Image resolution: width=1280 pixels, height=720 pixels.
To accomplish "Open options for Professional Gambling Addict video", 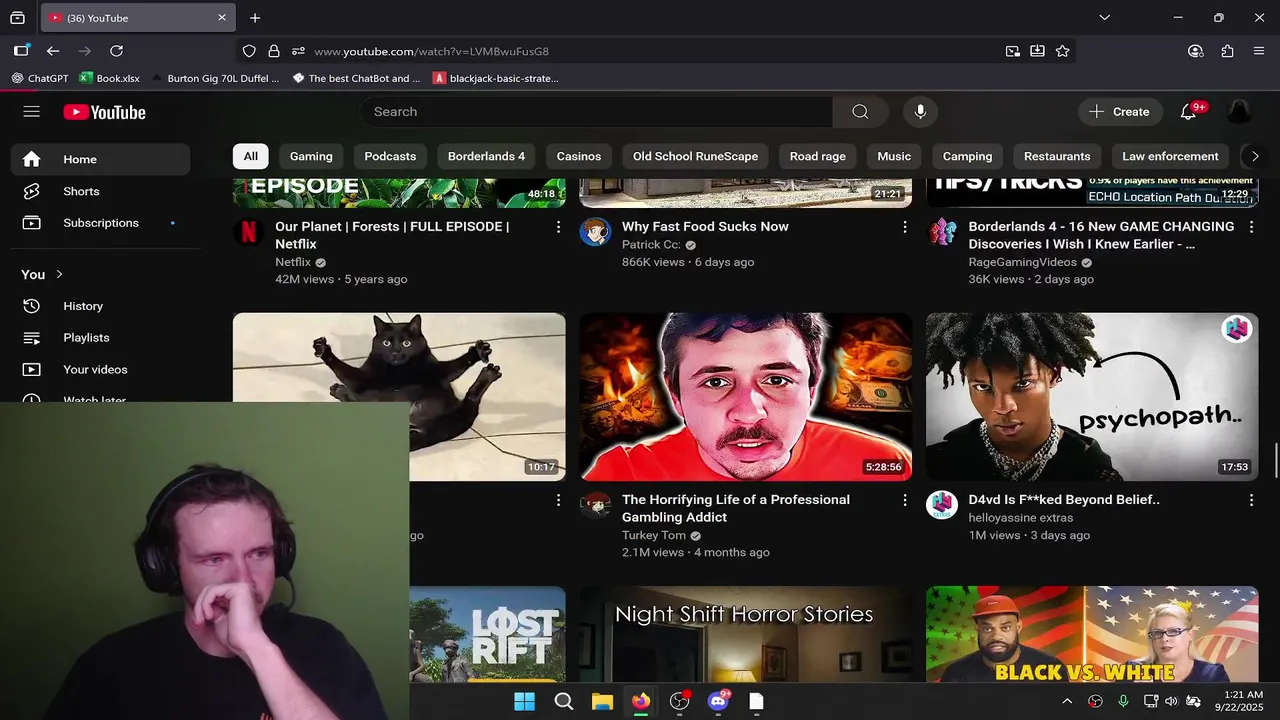I will click(905, 500).
